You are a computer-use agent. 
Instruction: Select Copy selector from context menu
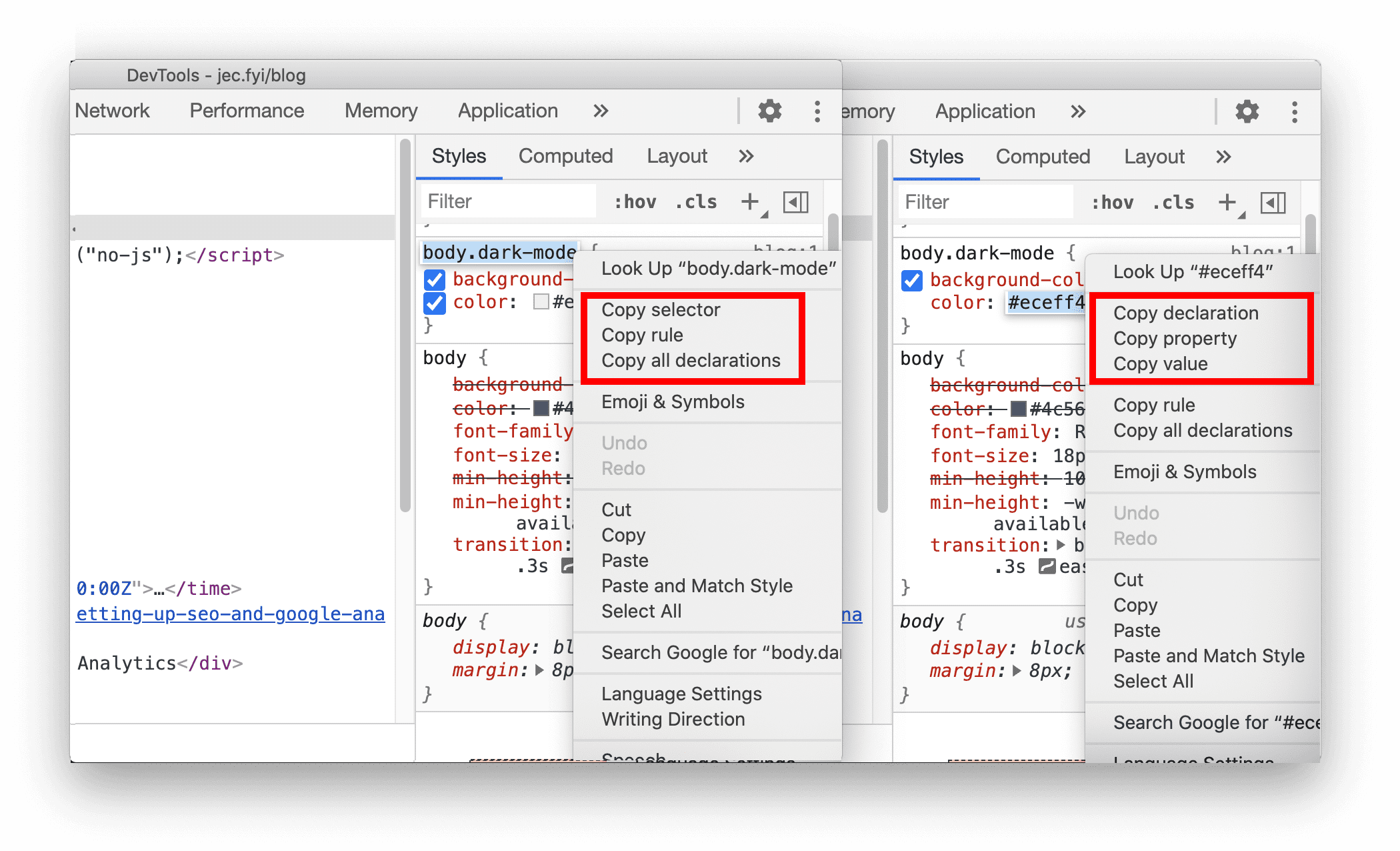[661, 310]
